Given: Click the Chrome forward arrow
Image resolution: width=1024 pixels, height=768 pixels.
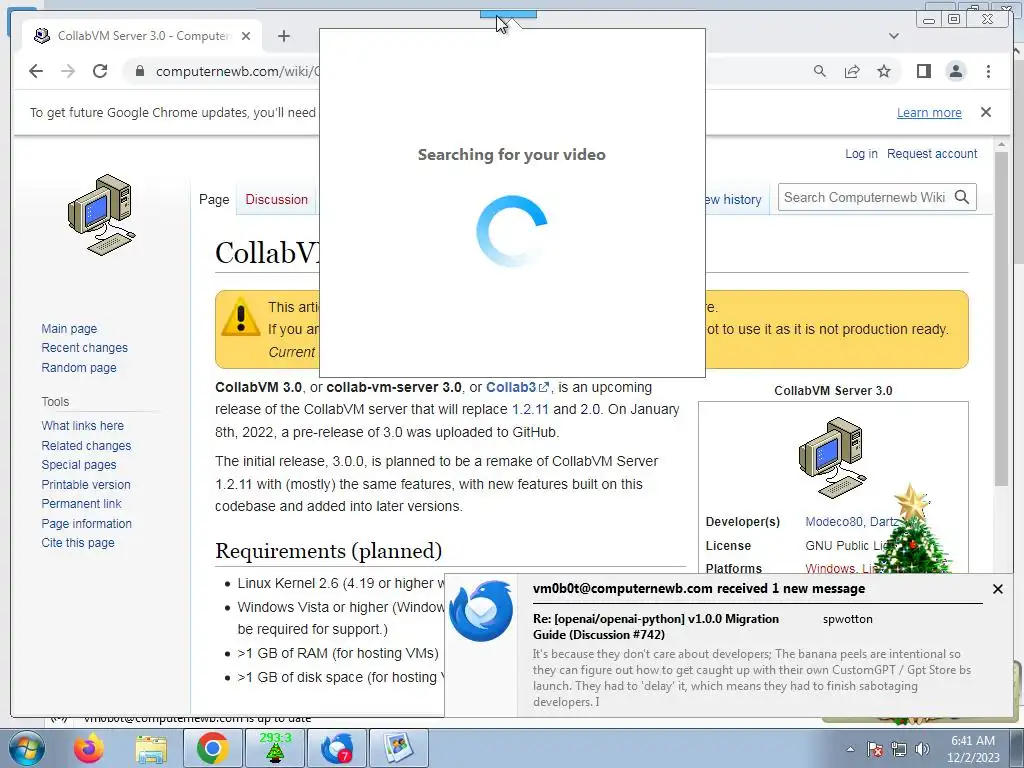Looking at the screenshot, I should point(68,71).
